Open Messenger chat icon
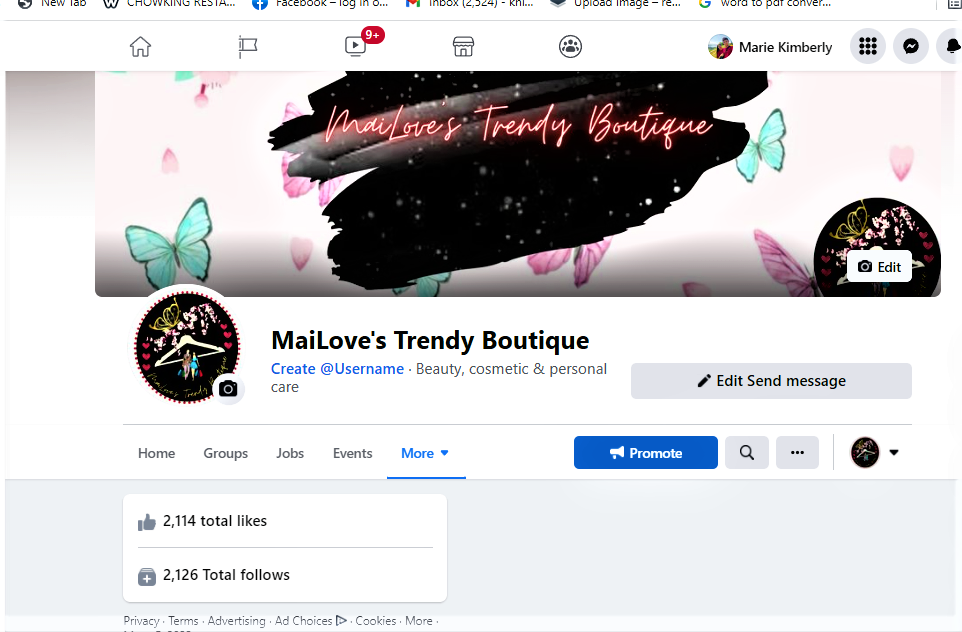 pyautogui.click(x=911, y=46)
